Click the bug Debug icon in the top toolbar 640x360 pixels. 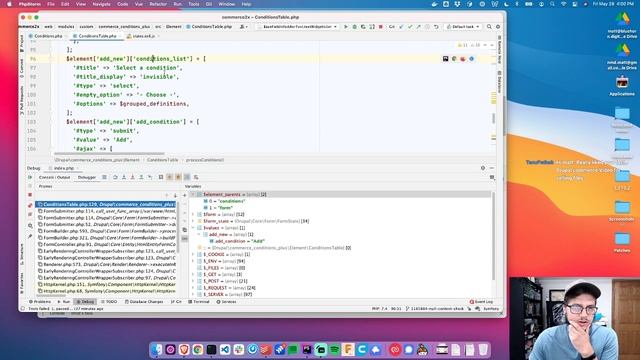[x=354, y=27]
